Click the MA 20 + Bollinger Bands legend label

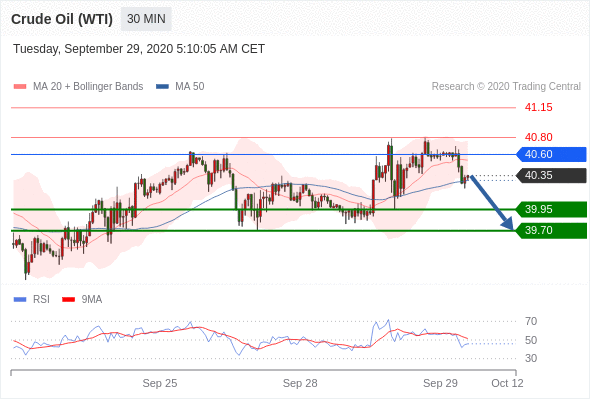point(88,87)
